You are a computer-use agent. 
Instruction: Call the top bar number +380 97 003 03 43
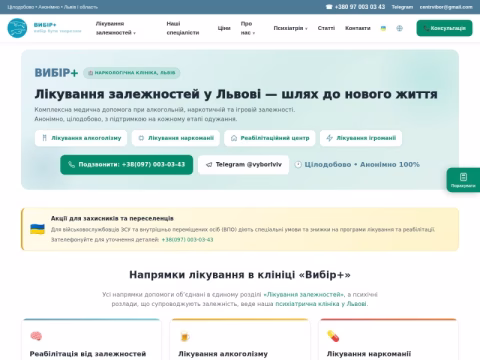pyautogui.click(x=355, y=7)
